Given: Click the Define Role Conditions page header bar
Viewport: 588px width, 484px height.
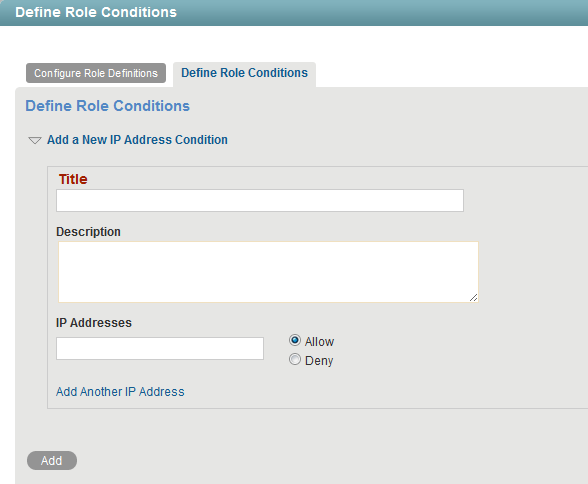Looking at the screenshot, I should coord(294,13).
